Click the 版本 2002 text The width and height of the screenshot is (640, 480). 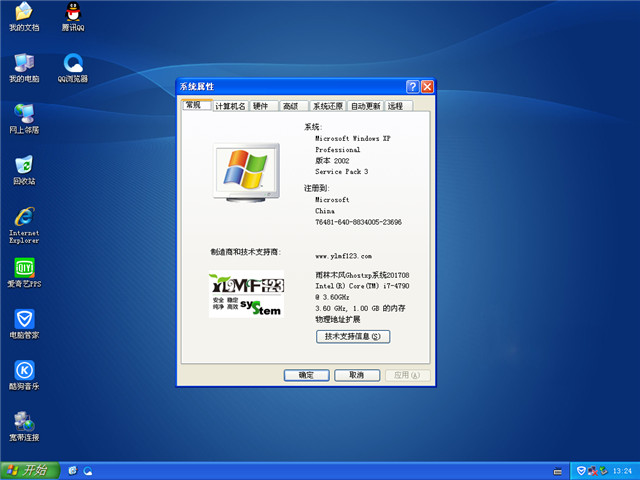332,160
